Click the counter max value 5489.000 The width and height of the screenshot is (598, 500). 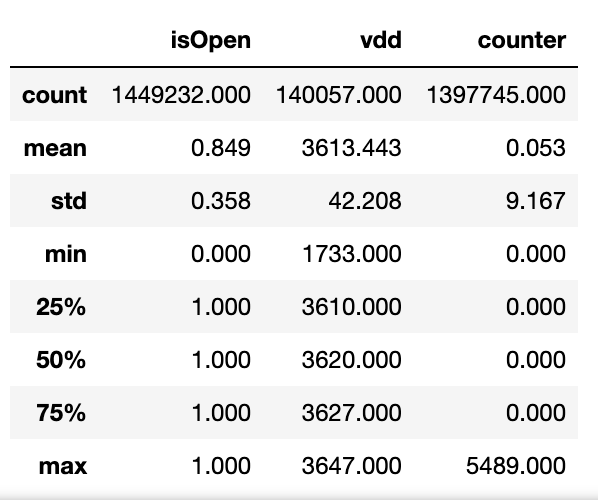[516, 466]
